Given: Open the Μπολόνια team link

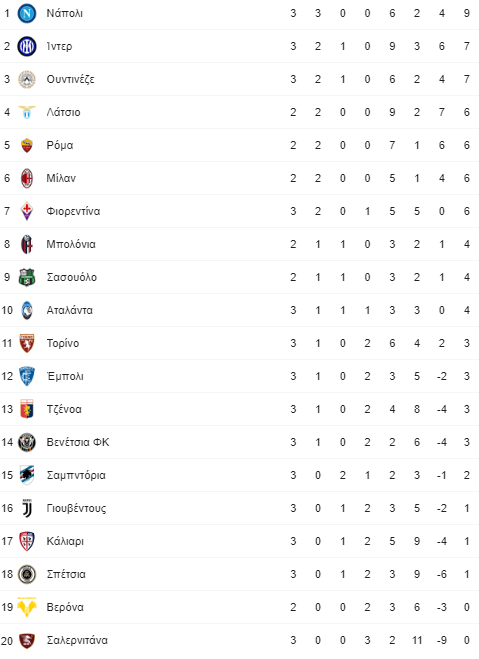Looking at the screenshot, I should click(71, 244).
